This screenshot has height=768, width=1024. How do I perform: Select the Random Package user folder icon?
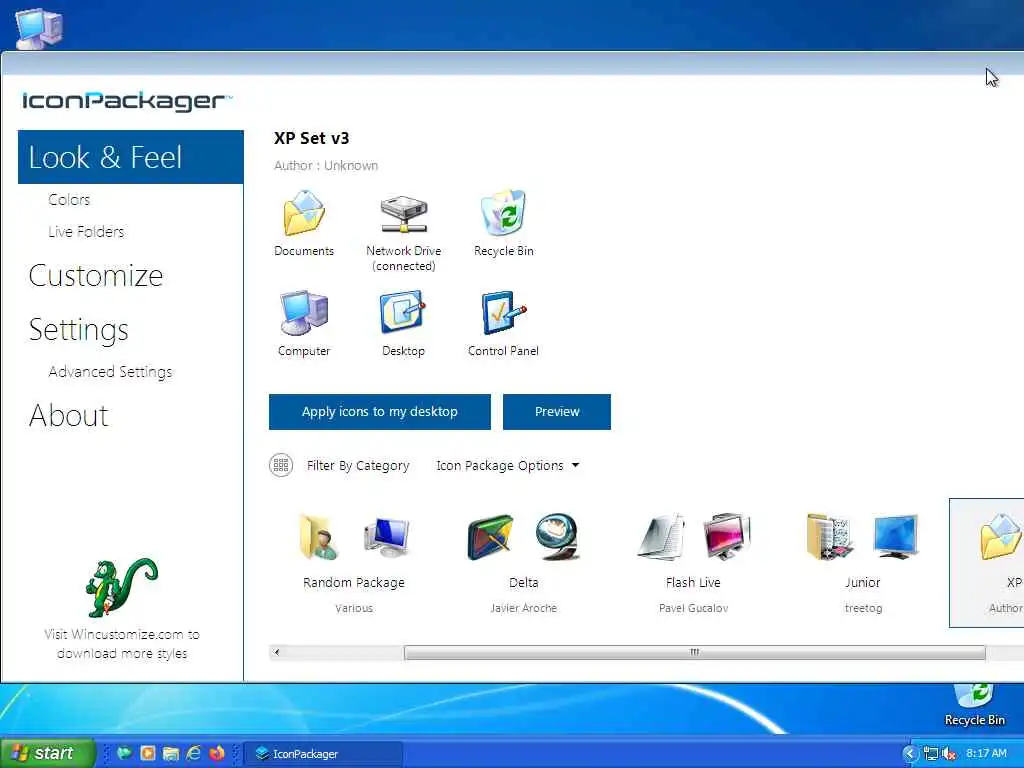(x=319, y=537)
